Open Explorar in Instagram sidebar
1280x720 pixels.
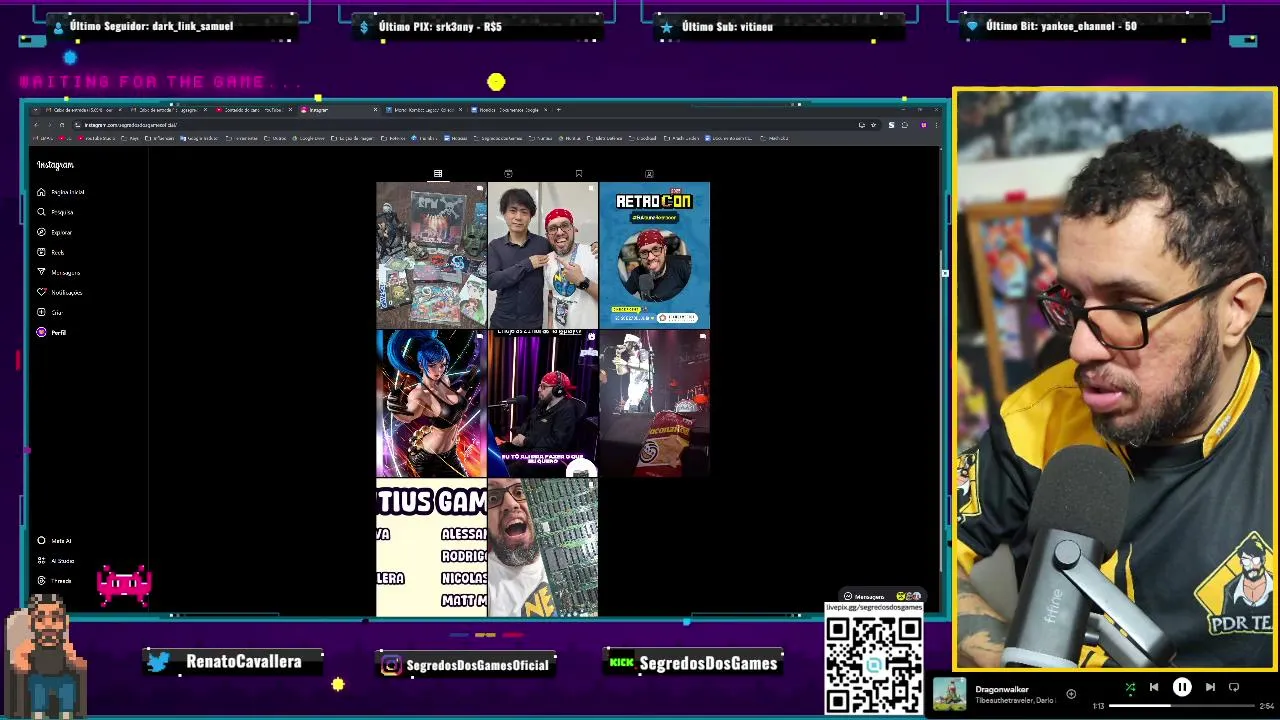(x=55, y=232)
